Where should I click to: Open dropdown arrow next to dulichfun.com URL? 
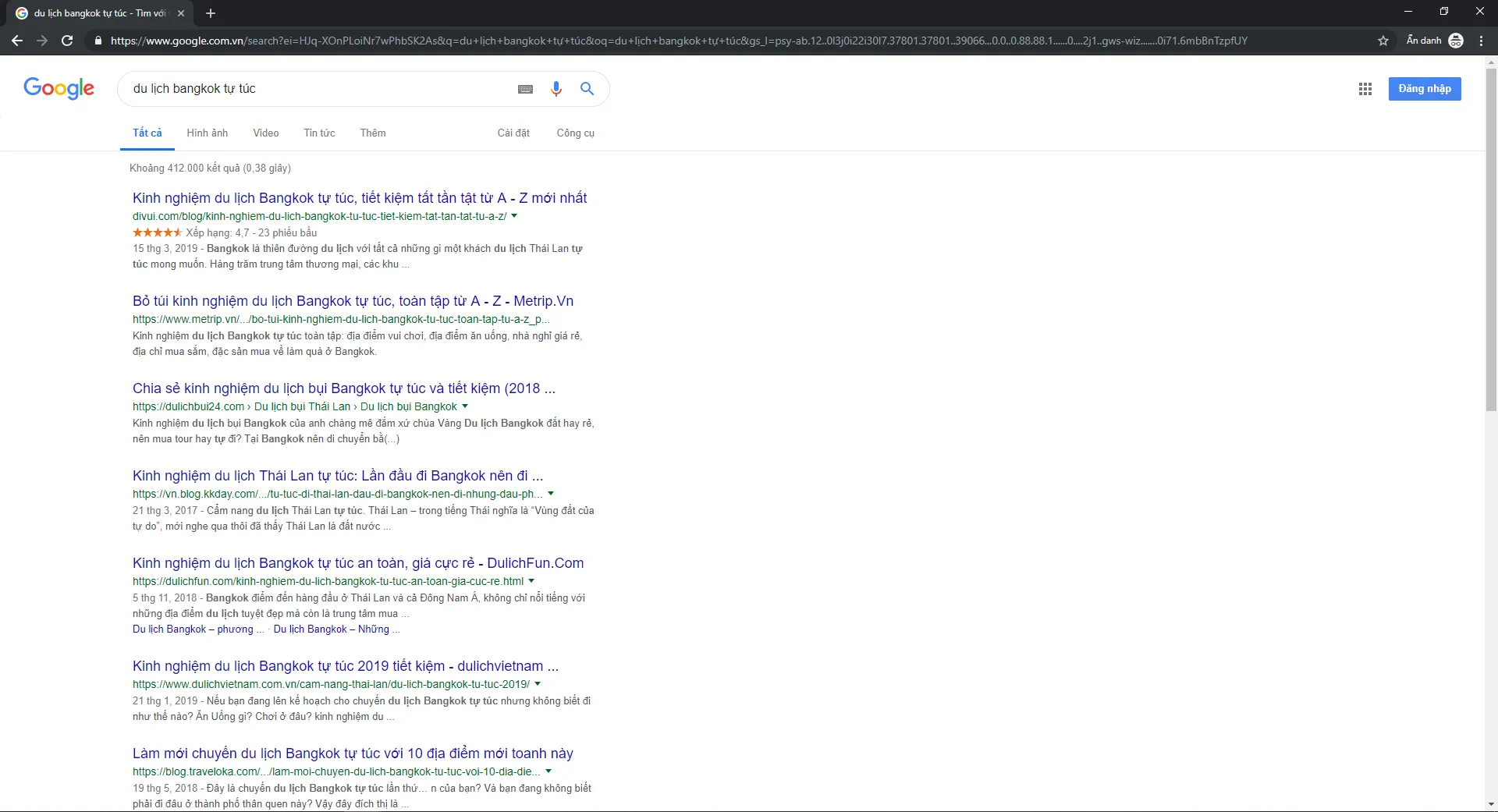pyautogui.click(x=531, y=581)
